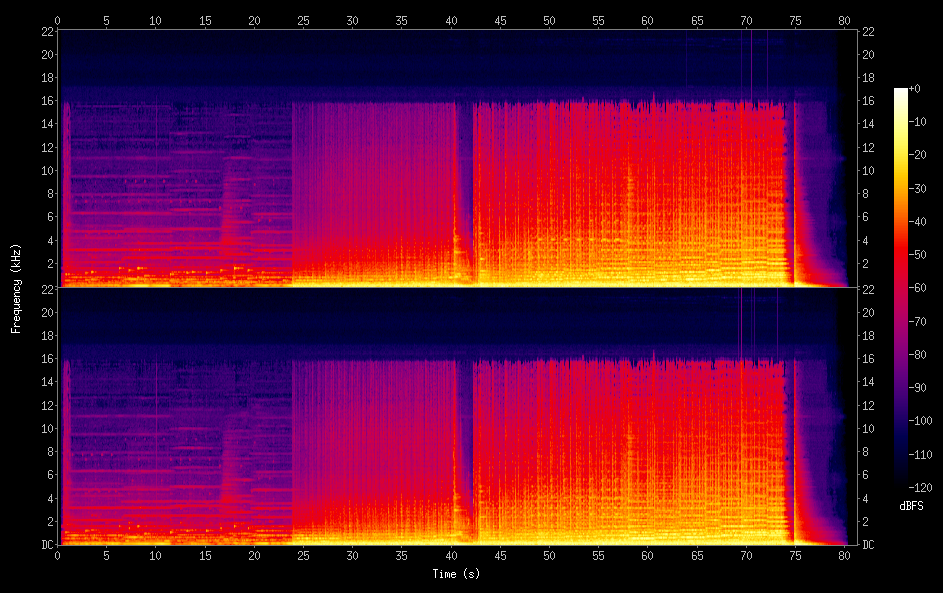Click the dBFS label under the color scale
This screenshot has height=593, width=943.
click(911, 507)
